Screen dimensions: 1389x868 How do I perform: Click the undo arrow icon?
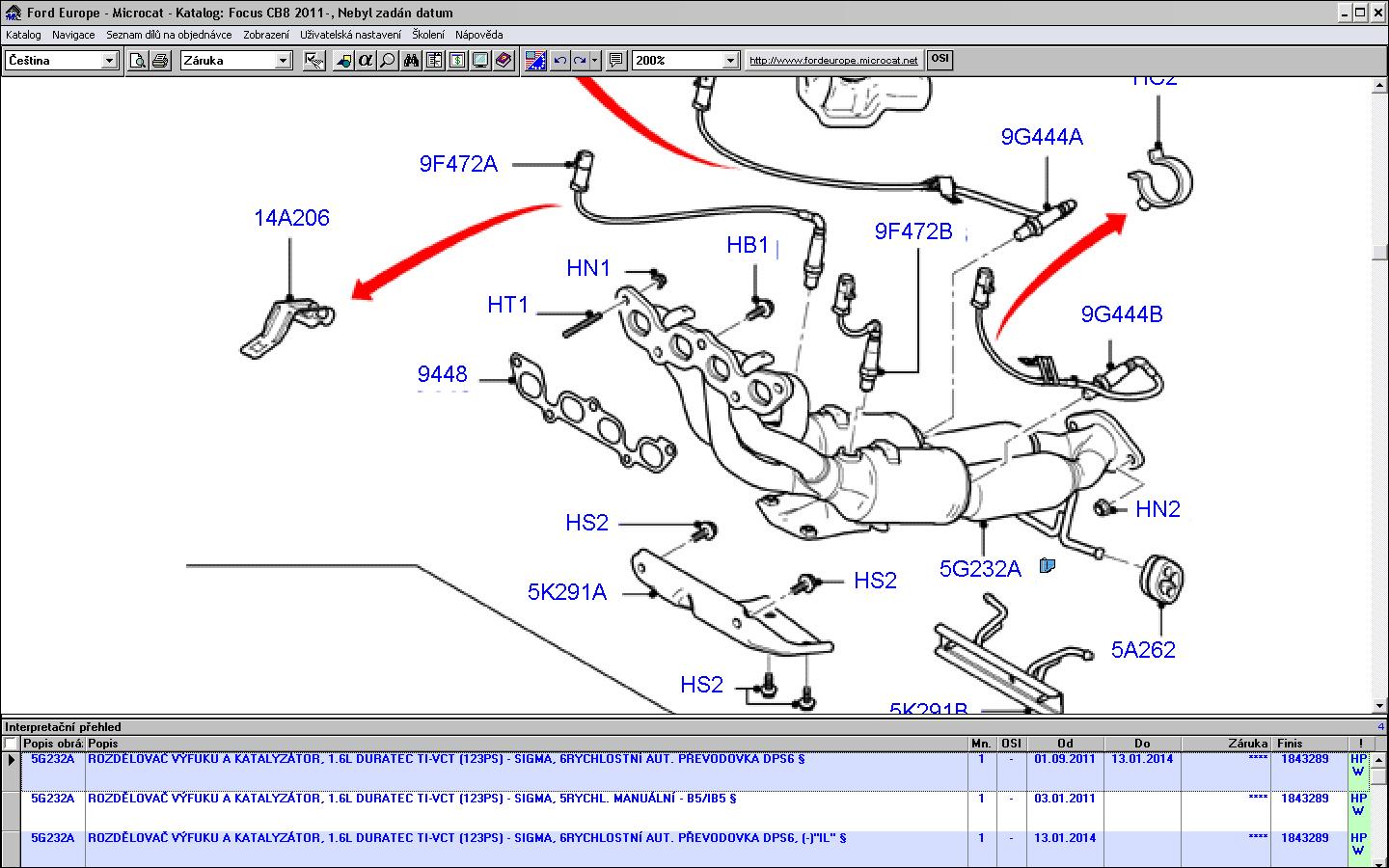click(559, 61)
